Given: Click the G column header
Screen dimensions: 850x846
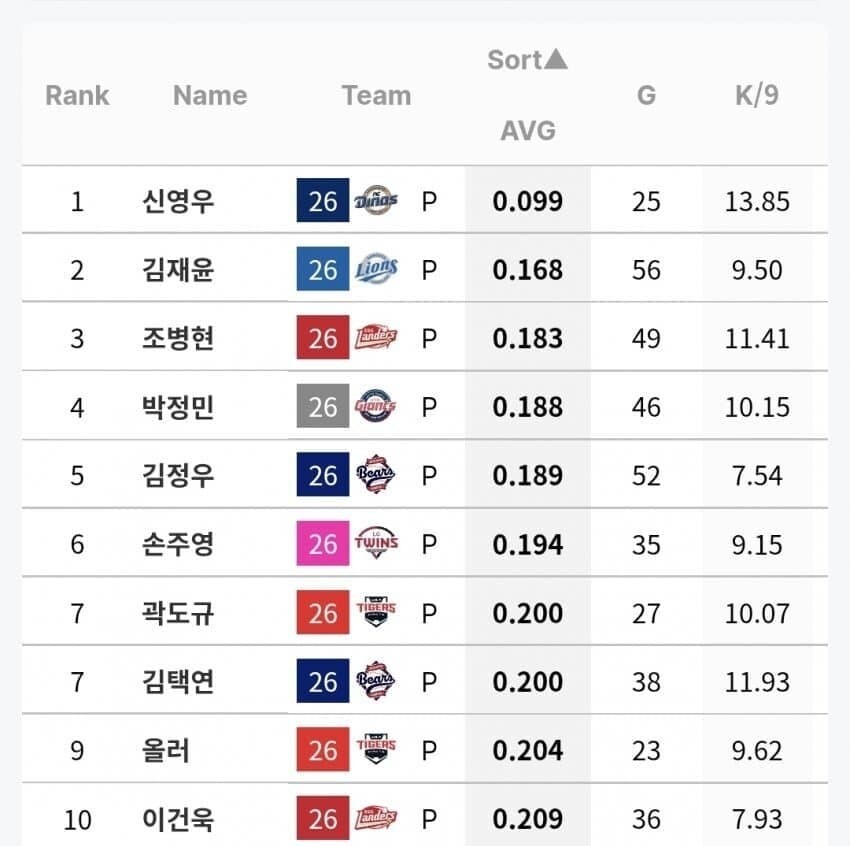Looking at the screenshot, I should [646, 95].
